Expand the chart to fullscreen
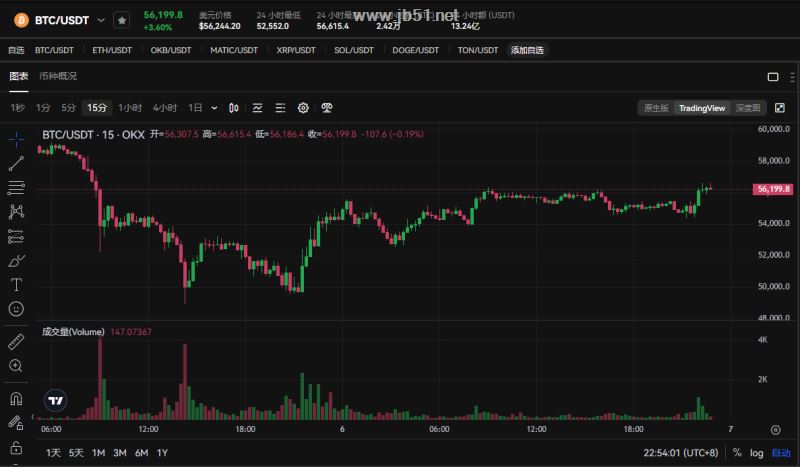The image size is (800, 467). pos(780,108)
